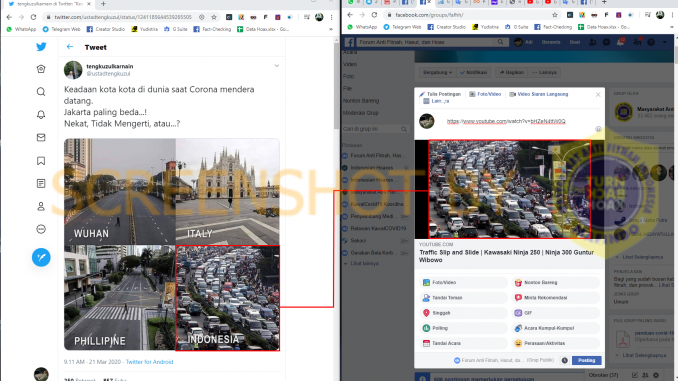Open Twitter home bird logo
This screenshot has height=381, width=678.
pos(41,46)
